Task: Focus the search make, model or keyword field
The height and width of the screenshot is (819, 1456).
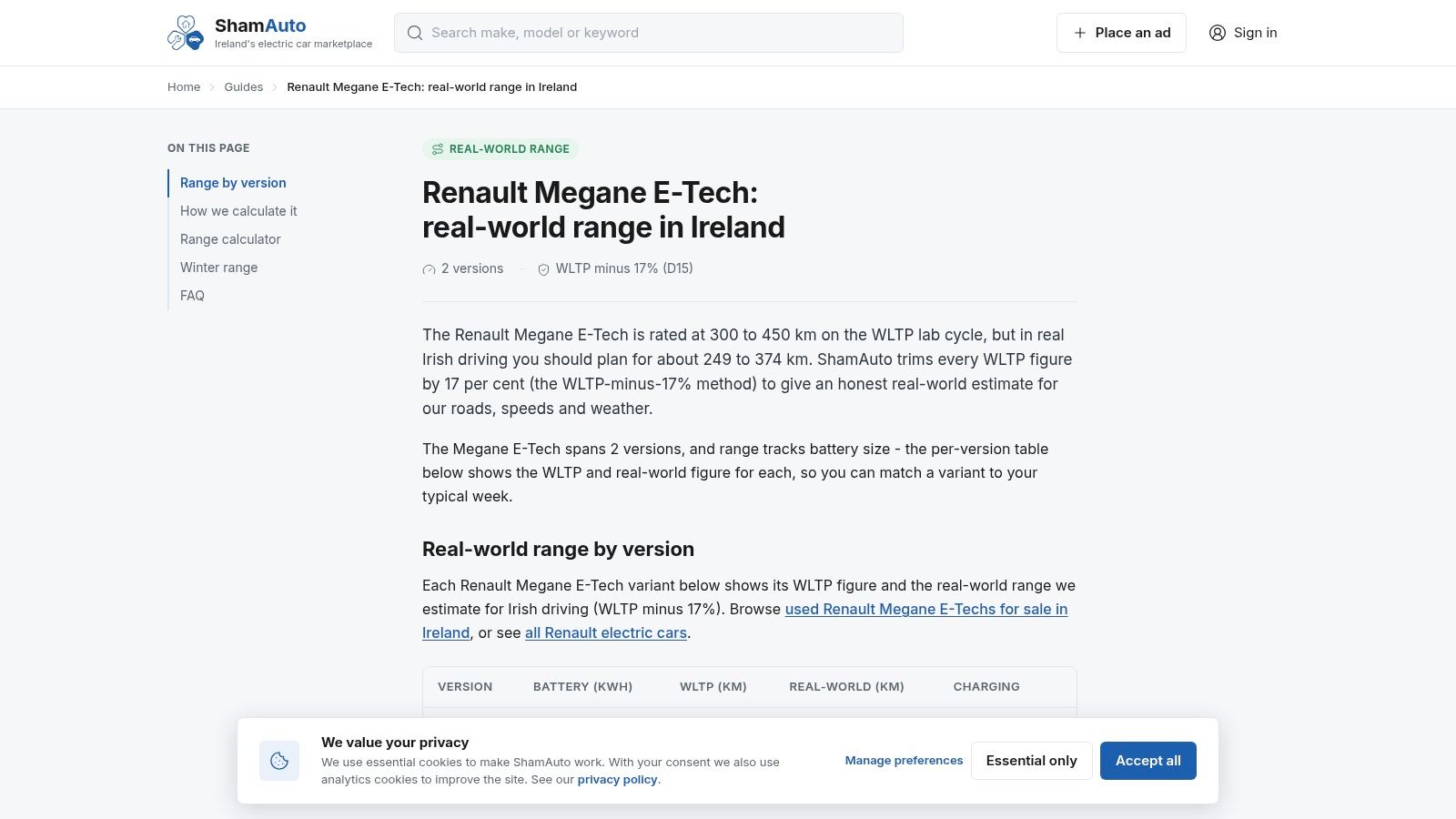Action: 649,33
